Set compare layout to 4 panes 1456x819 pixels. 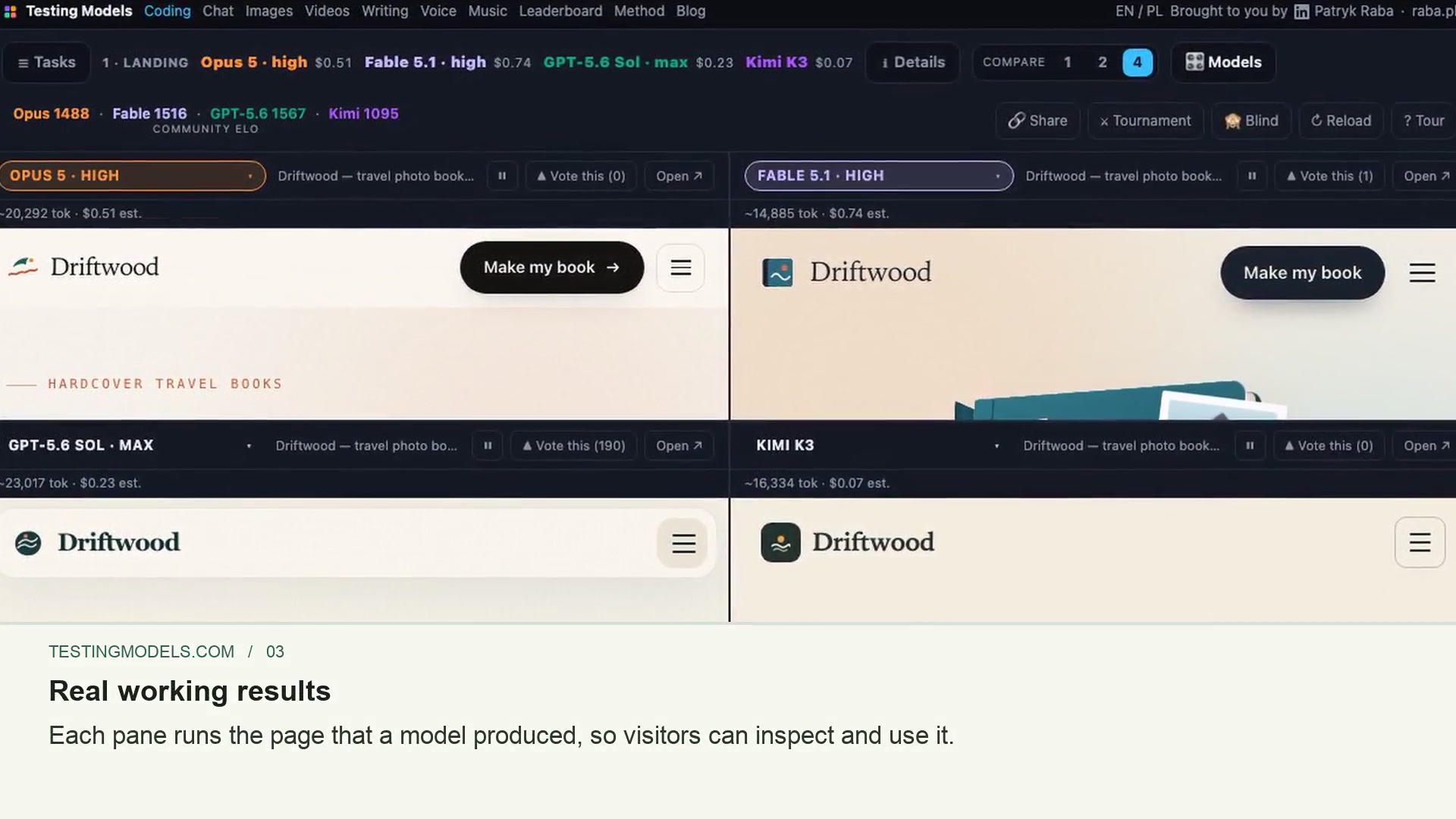(1137, 62)
